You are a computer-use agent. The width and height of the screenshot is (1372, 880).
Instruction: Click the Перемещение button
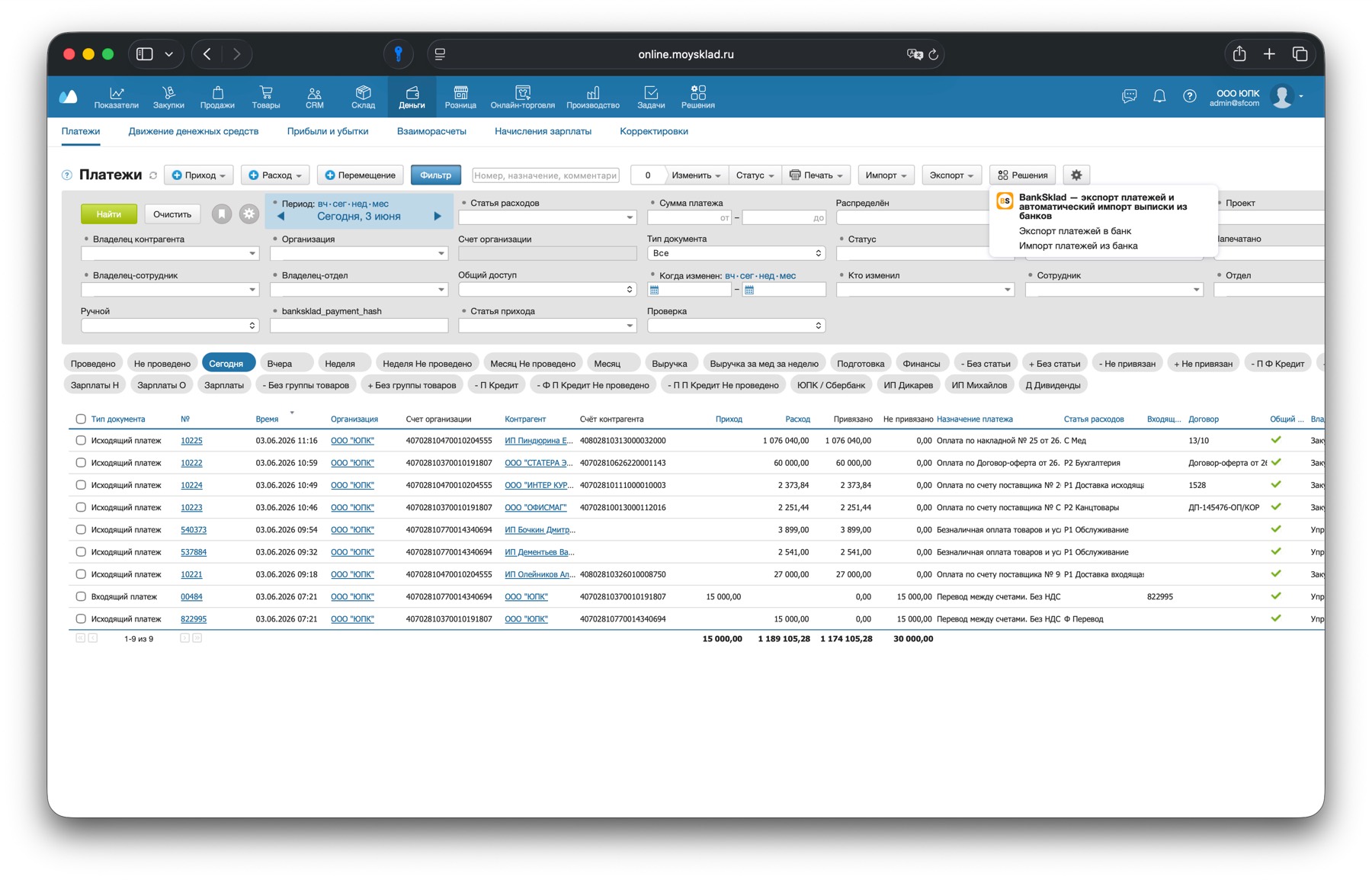[x=361, y=175]
